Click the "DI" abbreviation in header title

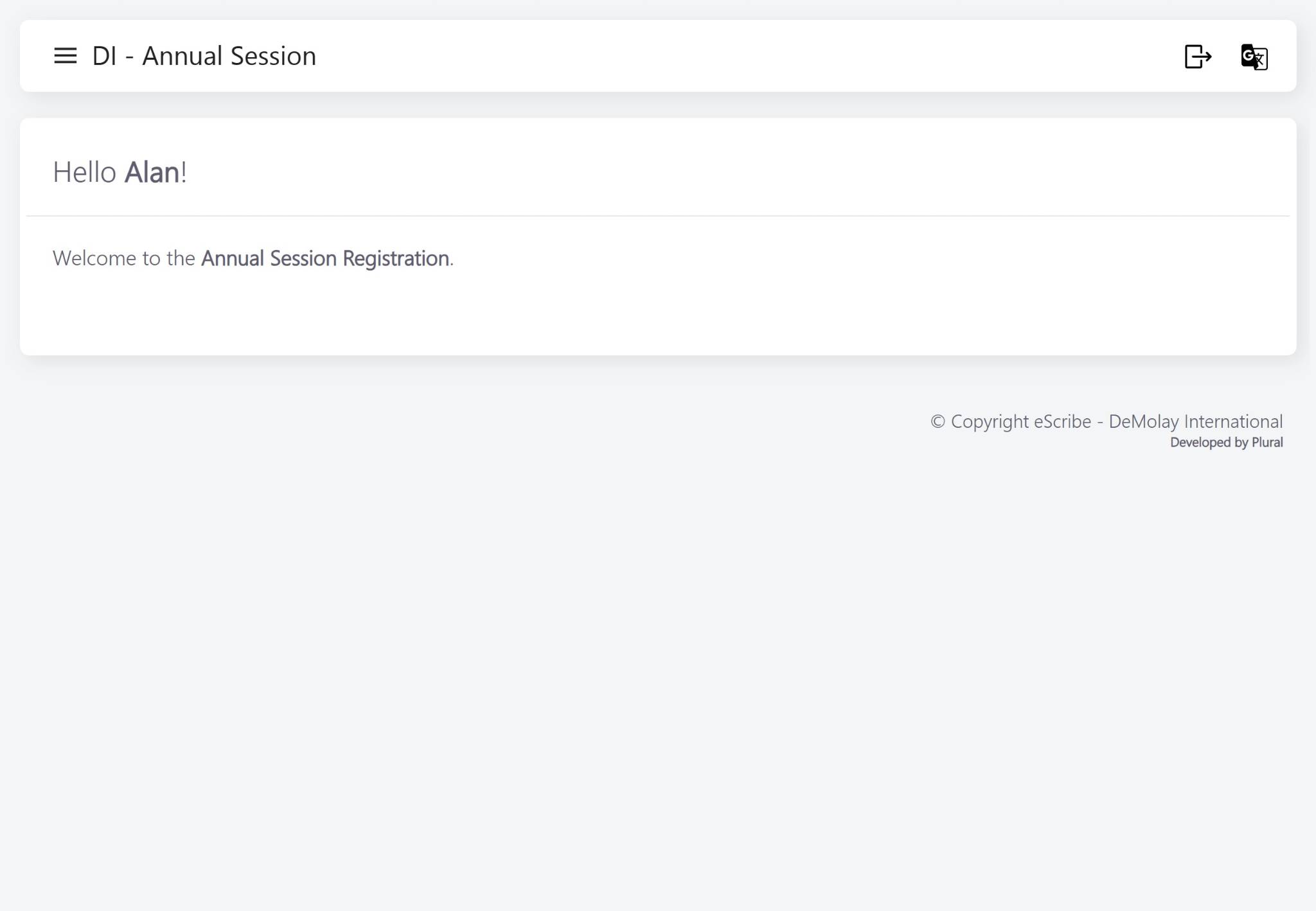coord(104,57)
